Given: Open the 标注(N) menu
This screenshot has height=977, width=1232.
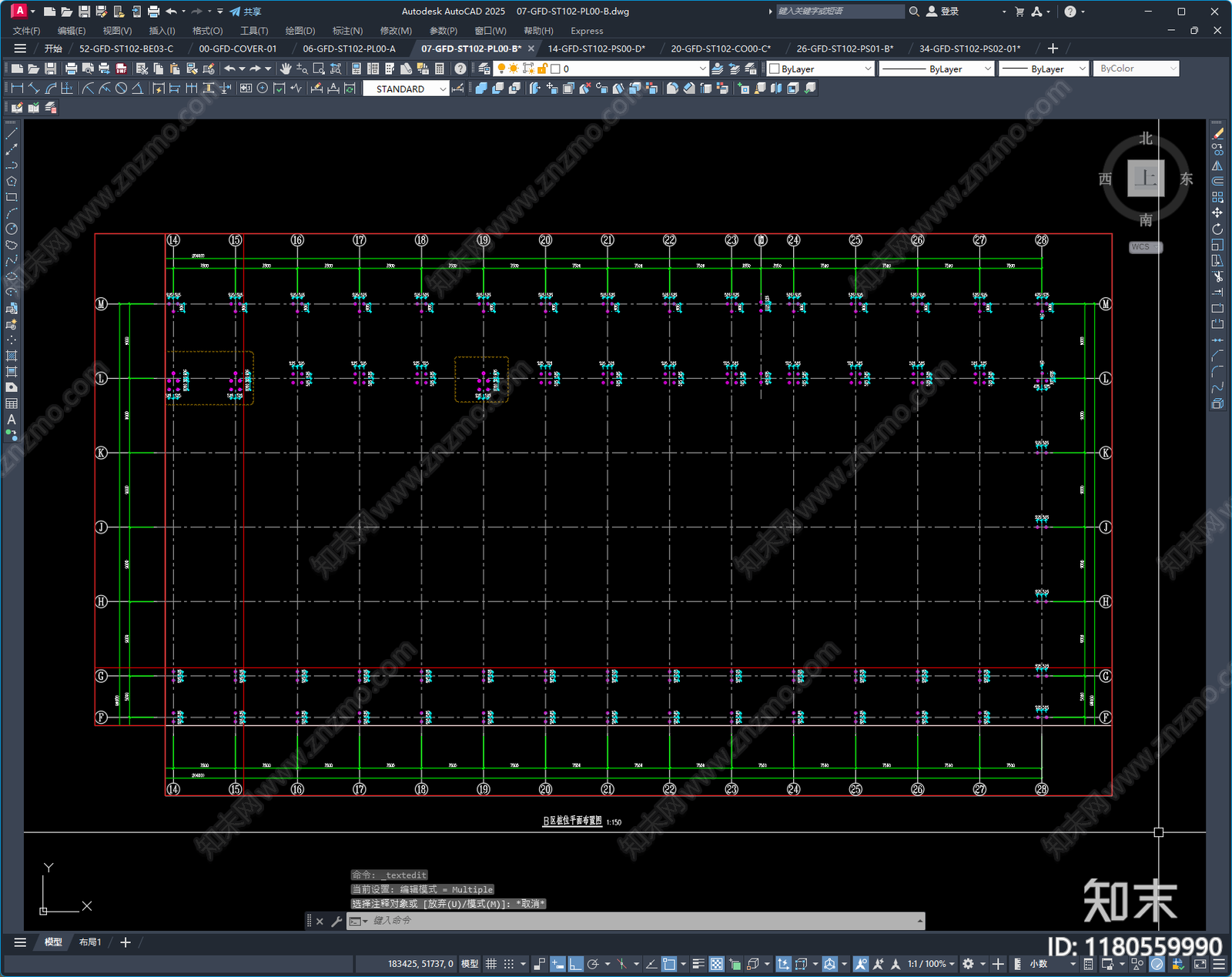Looking at the screenshot, I should pyautogui.click(x=347, y=31).
